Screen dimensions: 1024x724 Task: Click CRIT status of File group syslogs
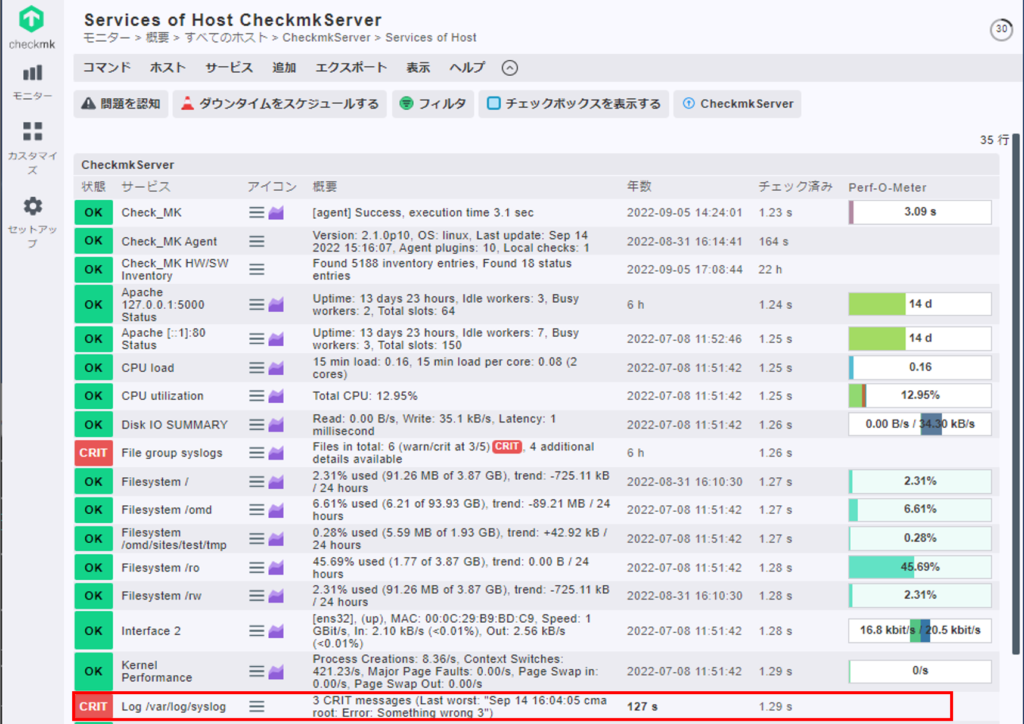click(x=93, y=453)
